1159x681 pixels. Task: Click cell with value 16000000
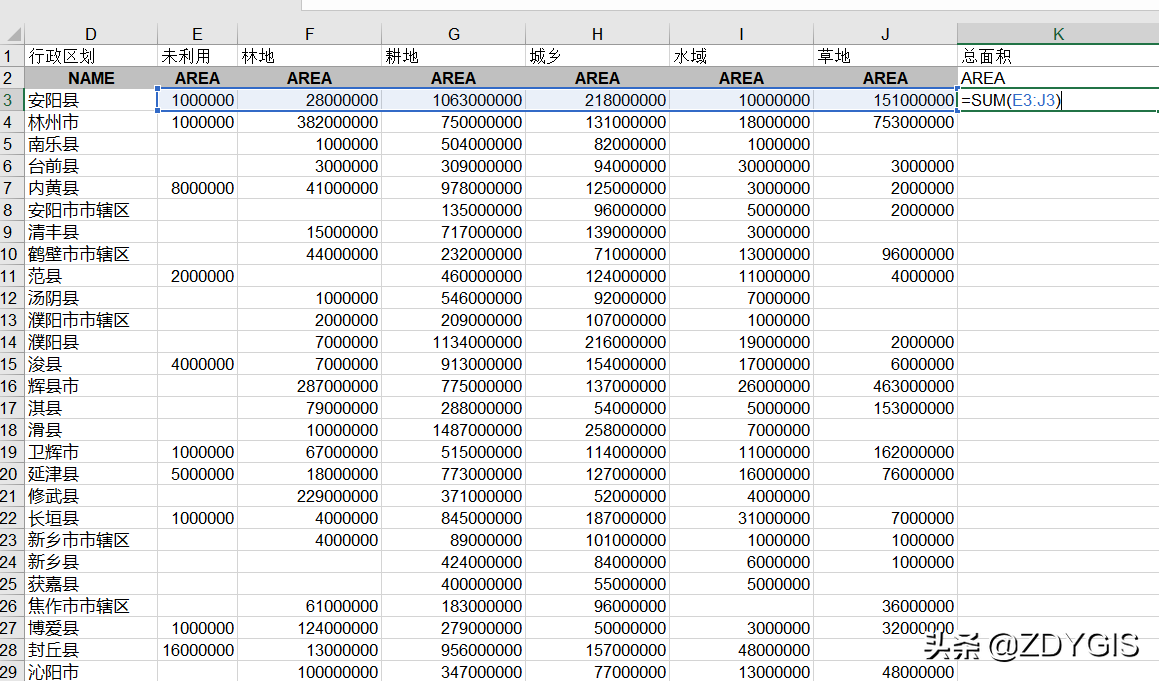point(197,651)
